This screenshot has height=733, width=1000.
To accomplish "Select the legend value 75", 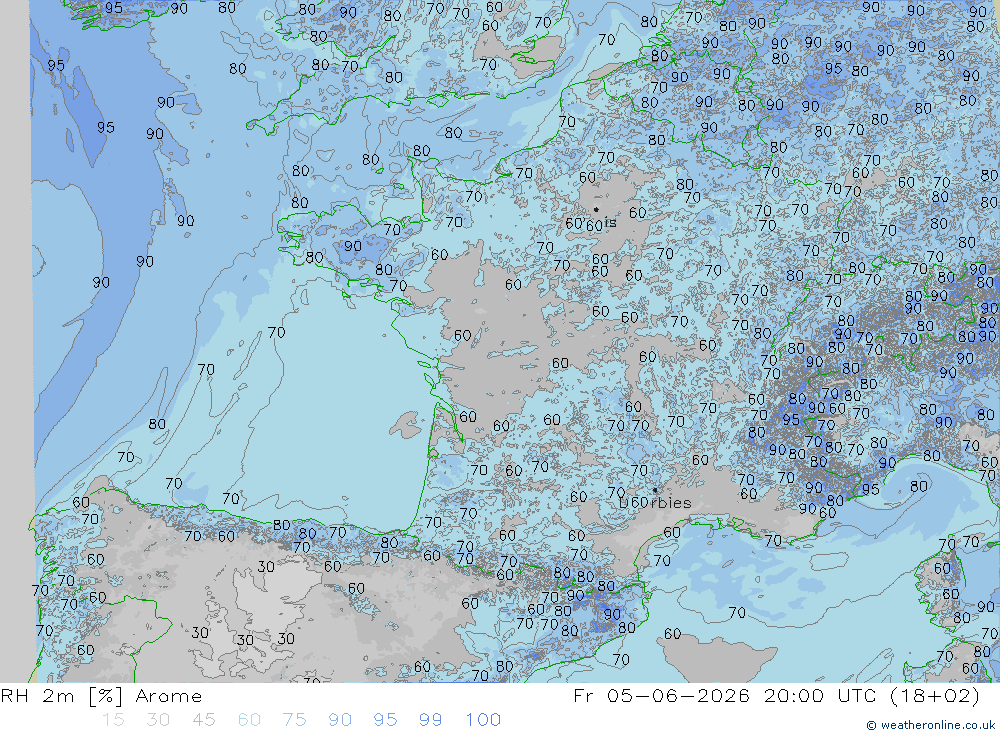I will coord(295,720).
